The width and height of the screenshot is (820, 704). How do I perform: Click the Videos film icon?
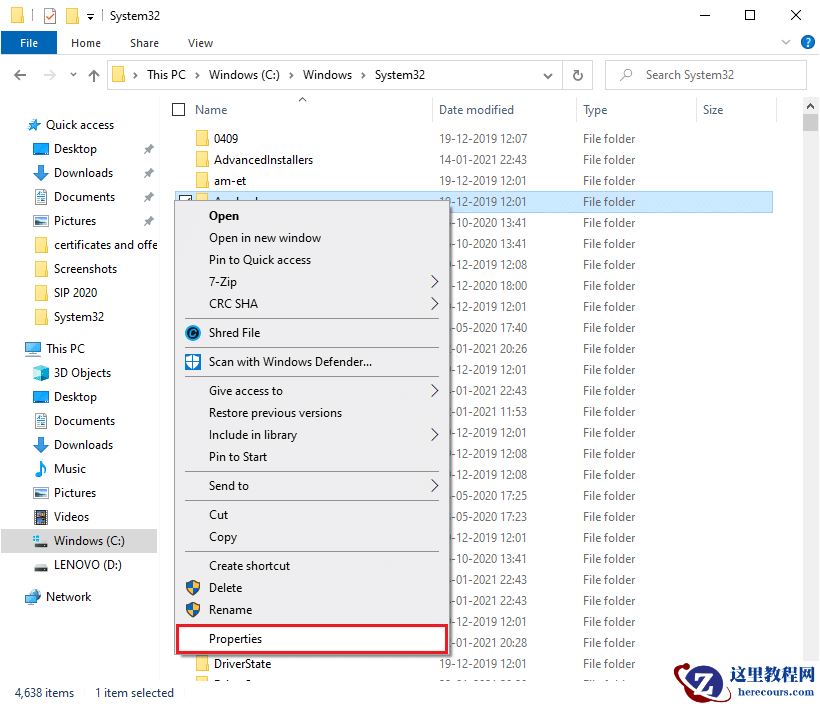tap(41, 517)
